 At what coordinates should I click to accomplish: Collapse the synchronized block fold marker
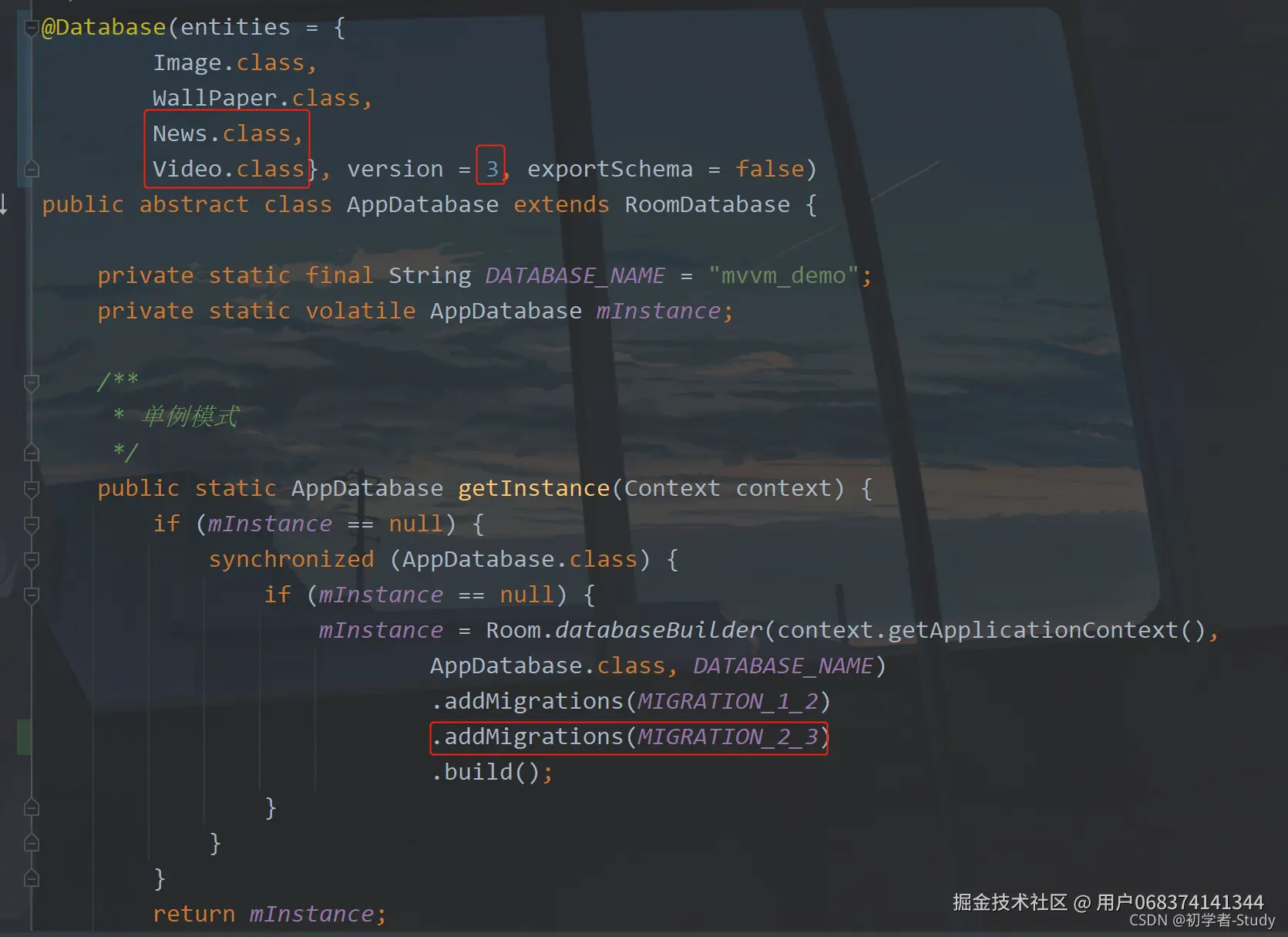(32, 559)
